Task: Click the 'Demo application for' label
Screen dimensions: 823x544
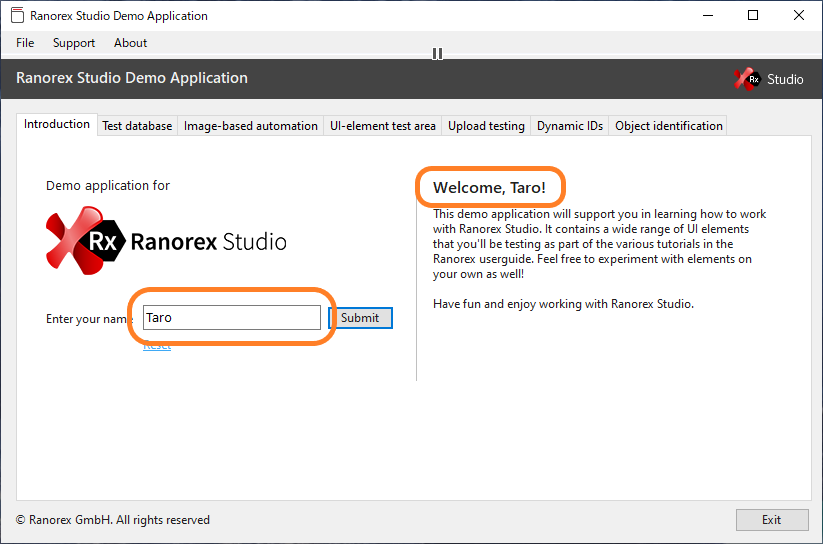Action: click(x=108, y=185)
